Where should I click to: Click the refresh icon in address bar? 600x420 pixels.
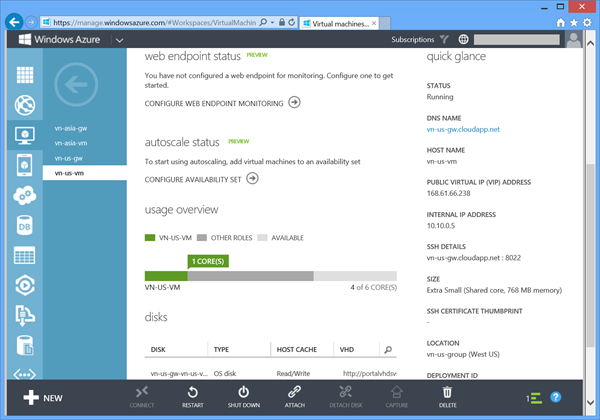(292, 22)
